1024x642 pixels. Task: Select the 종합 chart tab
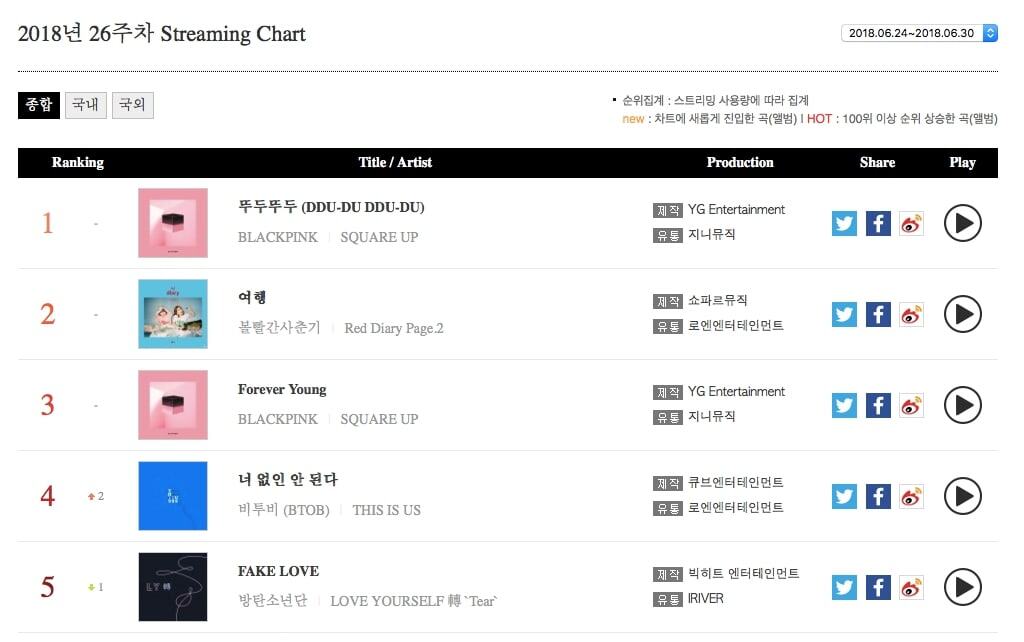coord(39,105)
